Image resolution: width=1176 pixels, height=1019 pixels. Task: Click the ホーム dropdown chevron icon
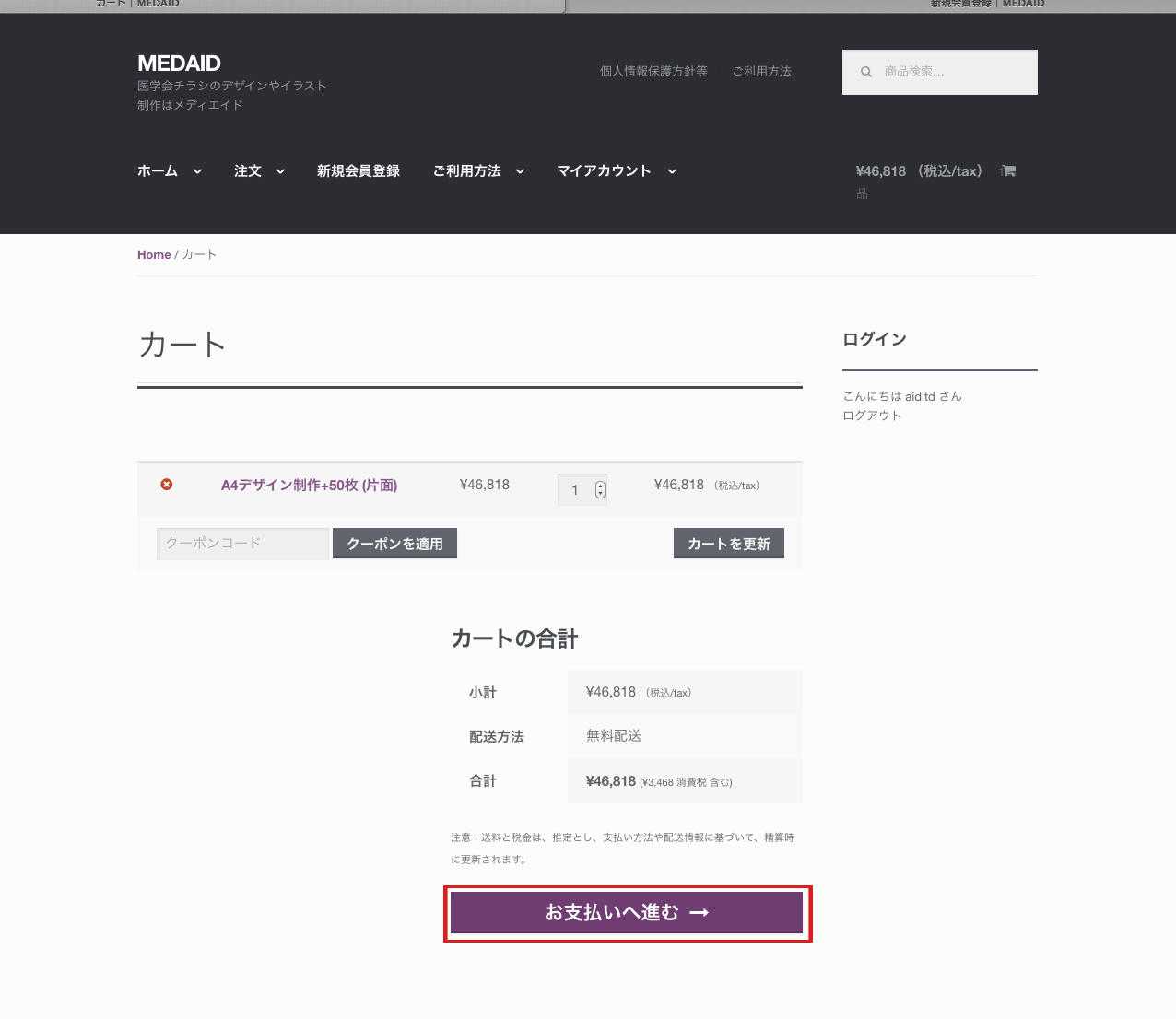197,171
